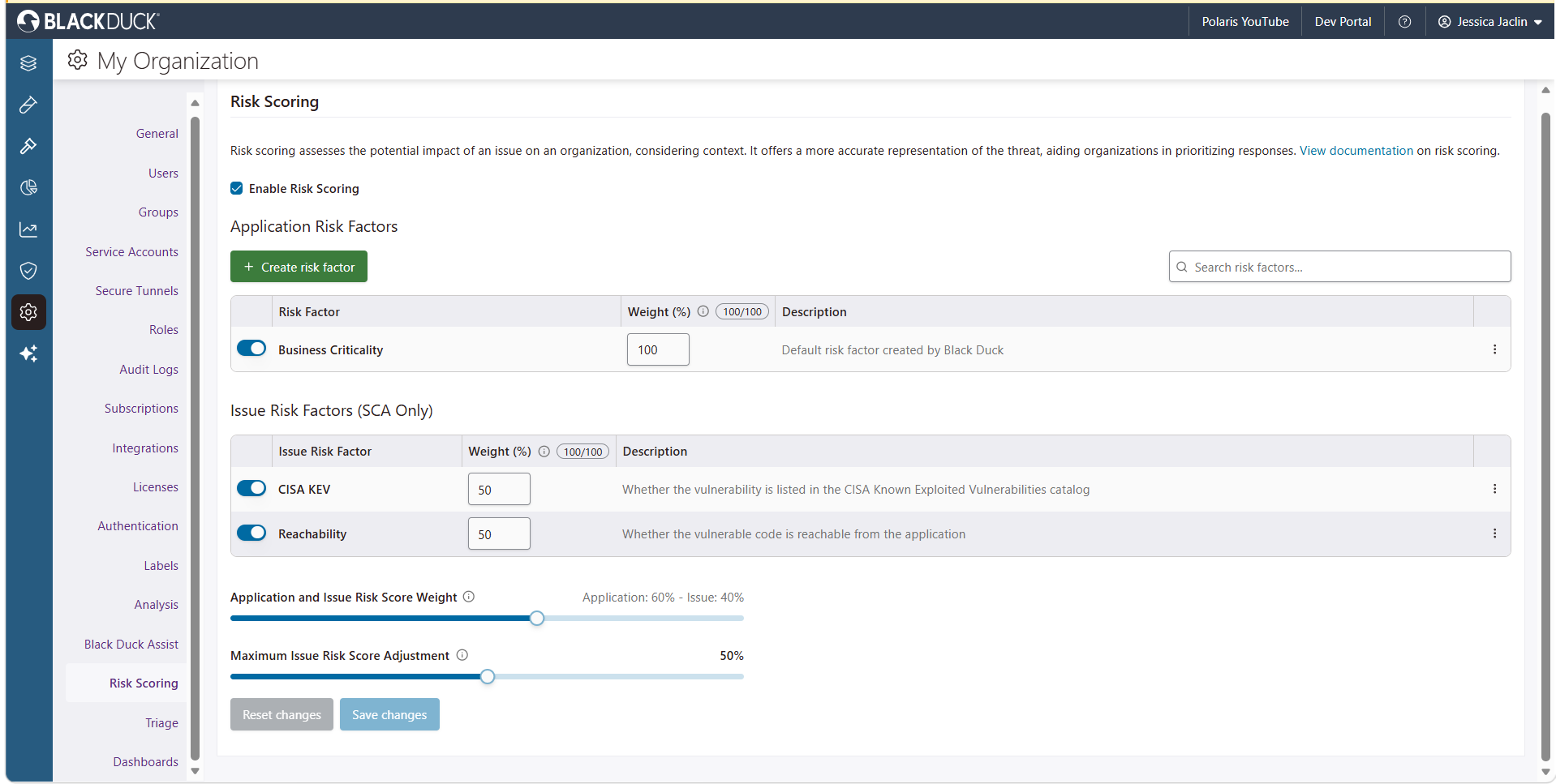Click the Create risk factor button

(x=299, y=267)
